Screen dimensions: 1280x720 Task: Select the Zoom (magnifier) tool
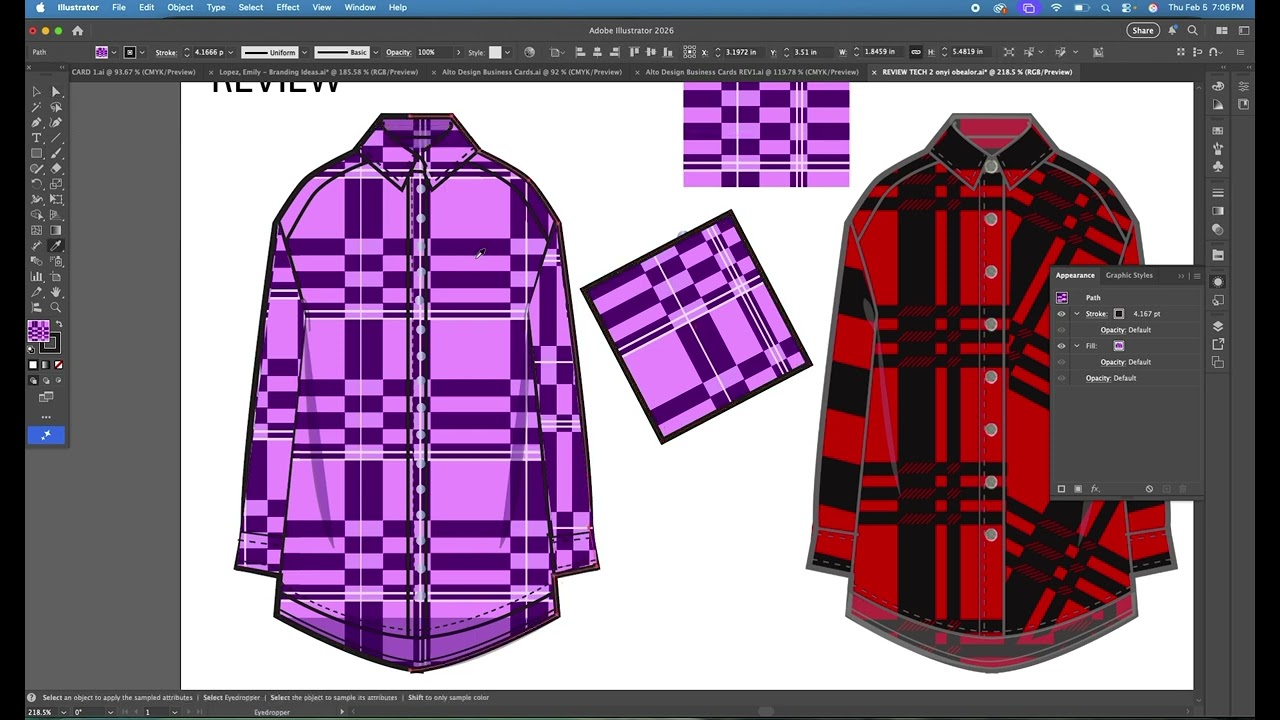pyautogui.click(x=56, y=307)
